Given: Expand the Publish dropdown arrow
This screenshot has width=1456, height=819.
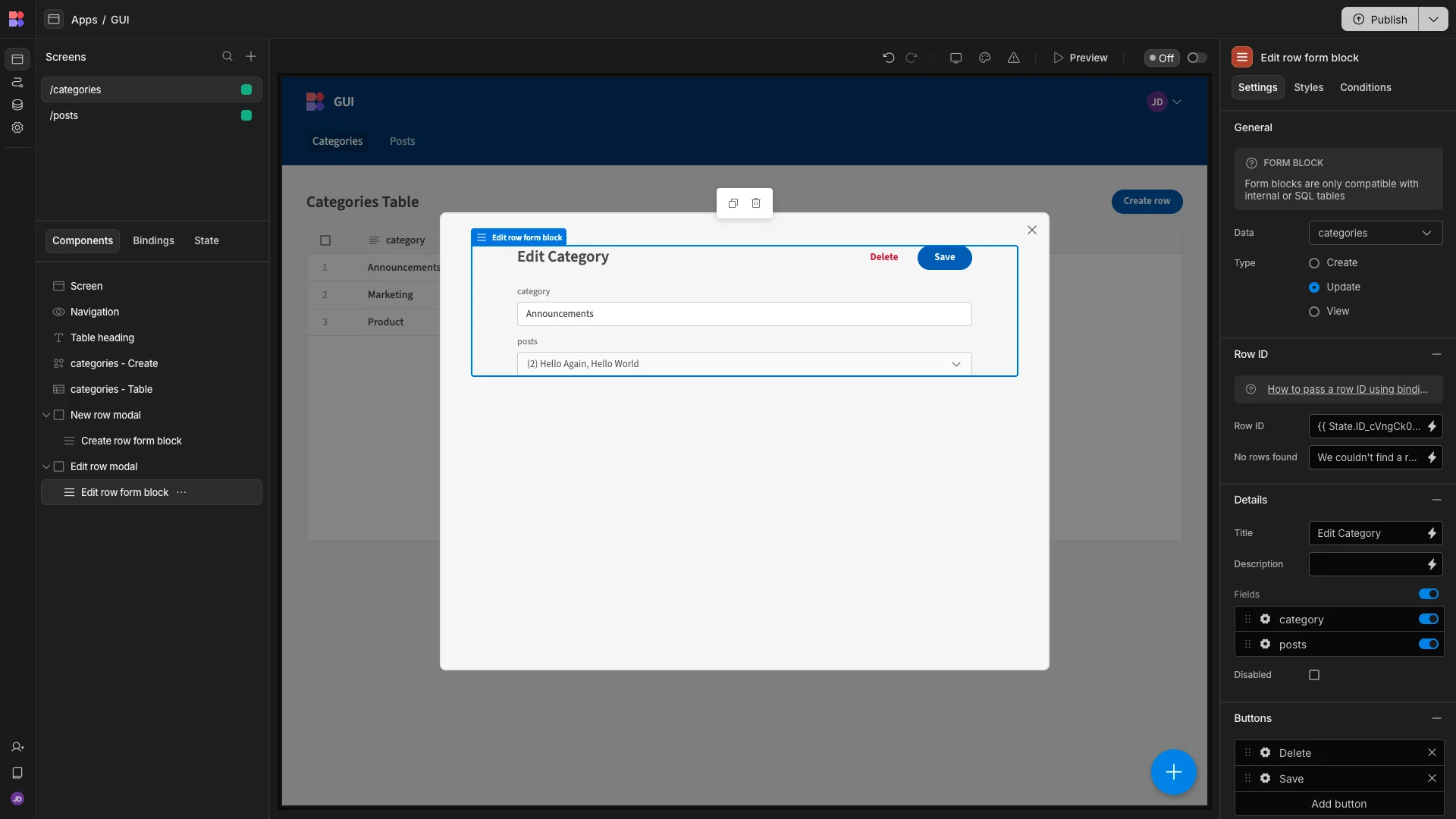Looking at the screenshot, I should pos(1432,19).
